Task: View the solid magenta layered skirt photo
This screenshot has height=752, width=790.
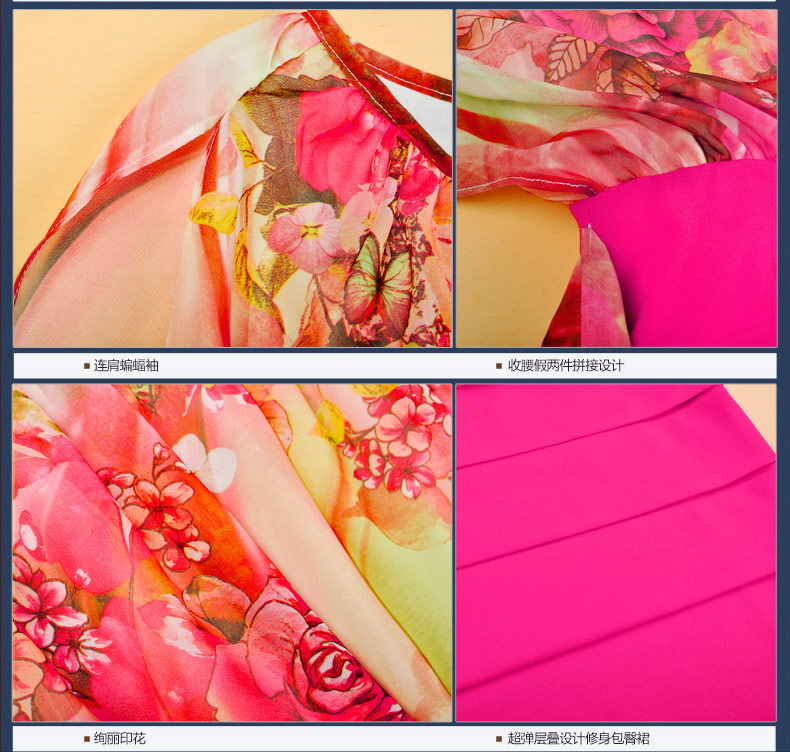Action: click(x=616, y=552)
